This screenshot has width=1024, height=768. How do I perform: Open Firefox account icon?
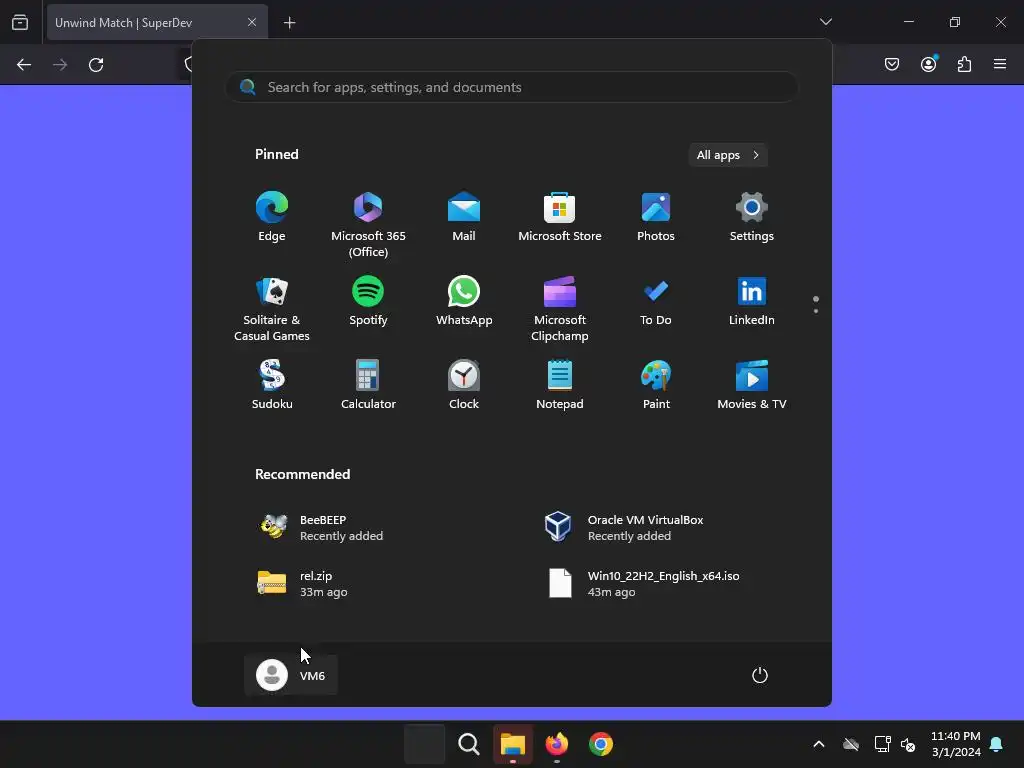928,64
